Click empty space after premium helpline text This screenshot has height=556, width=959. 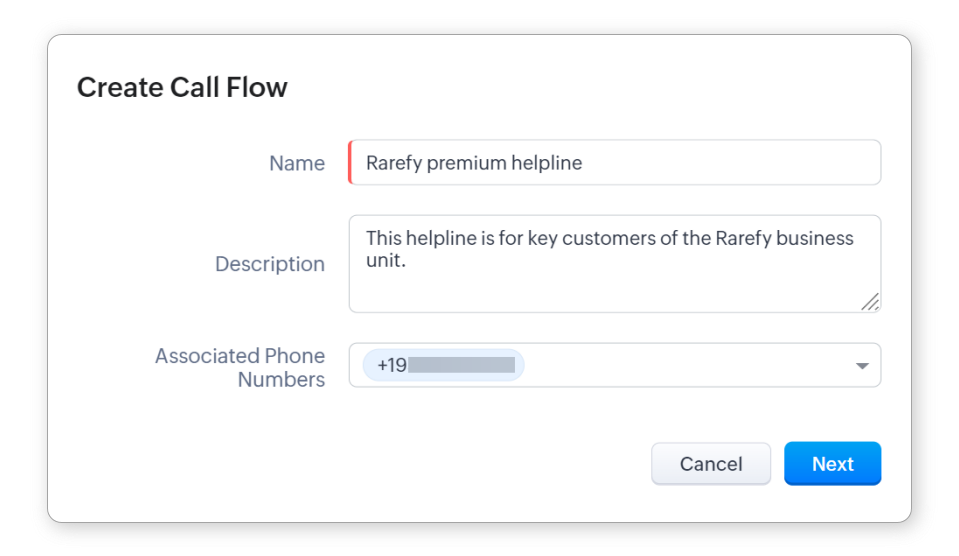coord(730,163)
